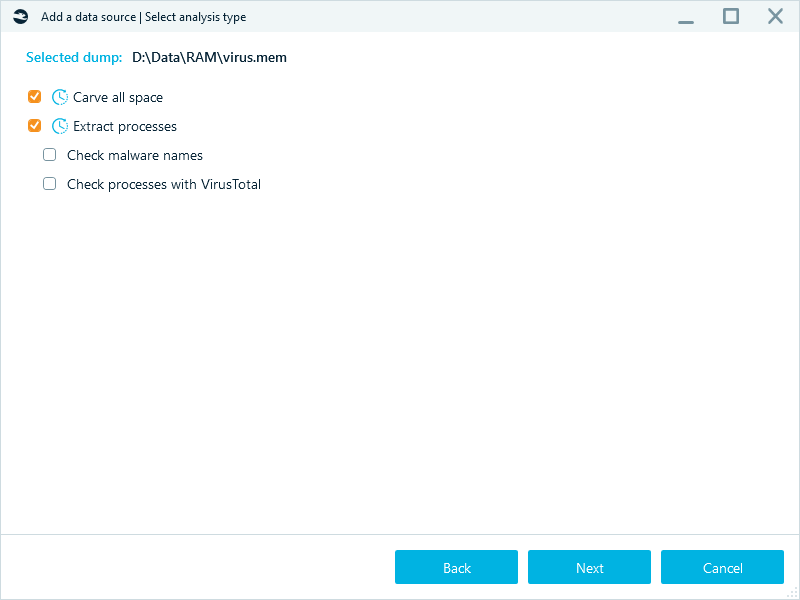Click the Carve all space label

click(x=118, y=97)
